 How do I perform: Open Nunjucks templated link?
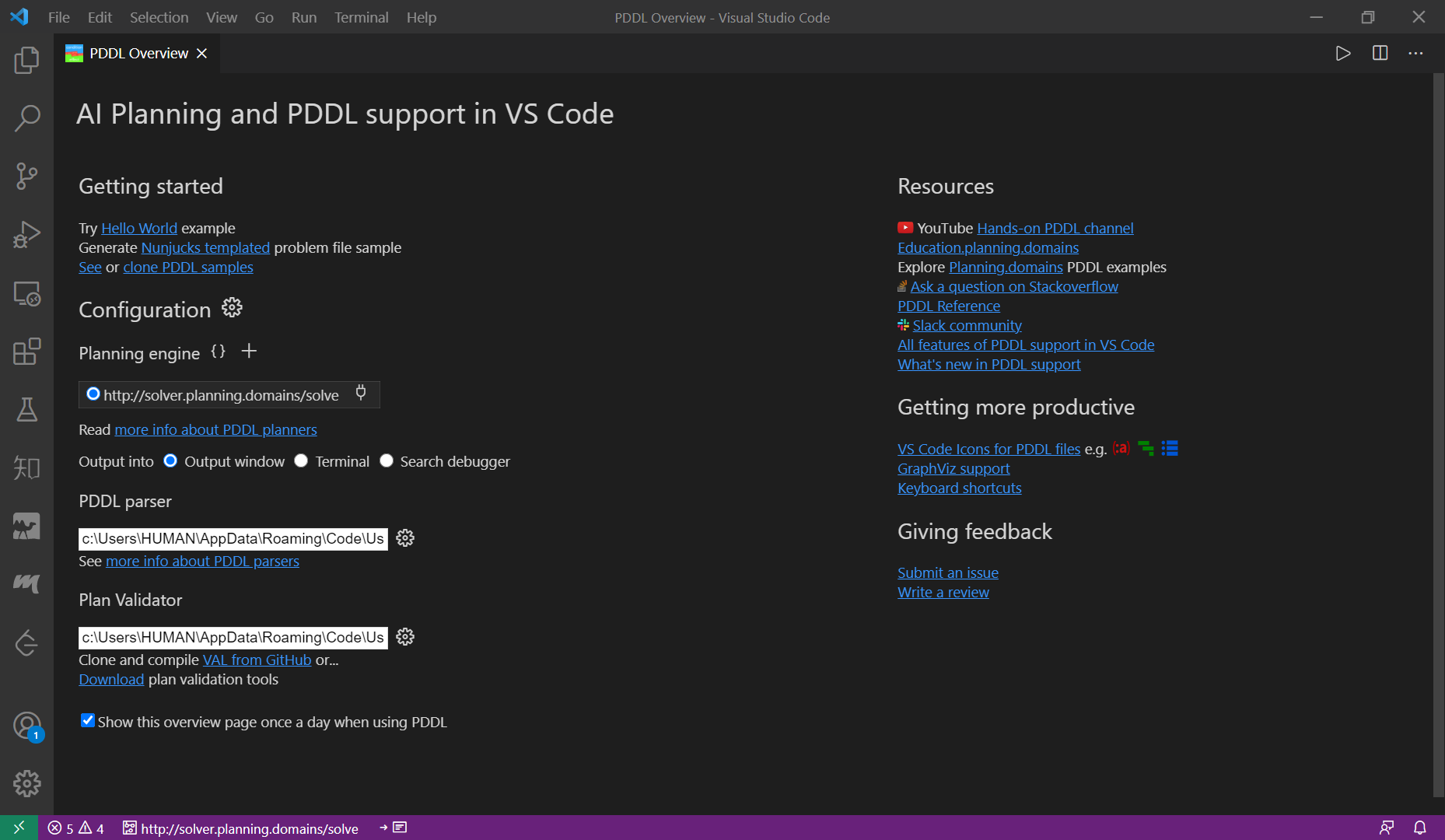point(205,247)
